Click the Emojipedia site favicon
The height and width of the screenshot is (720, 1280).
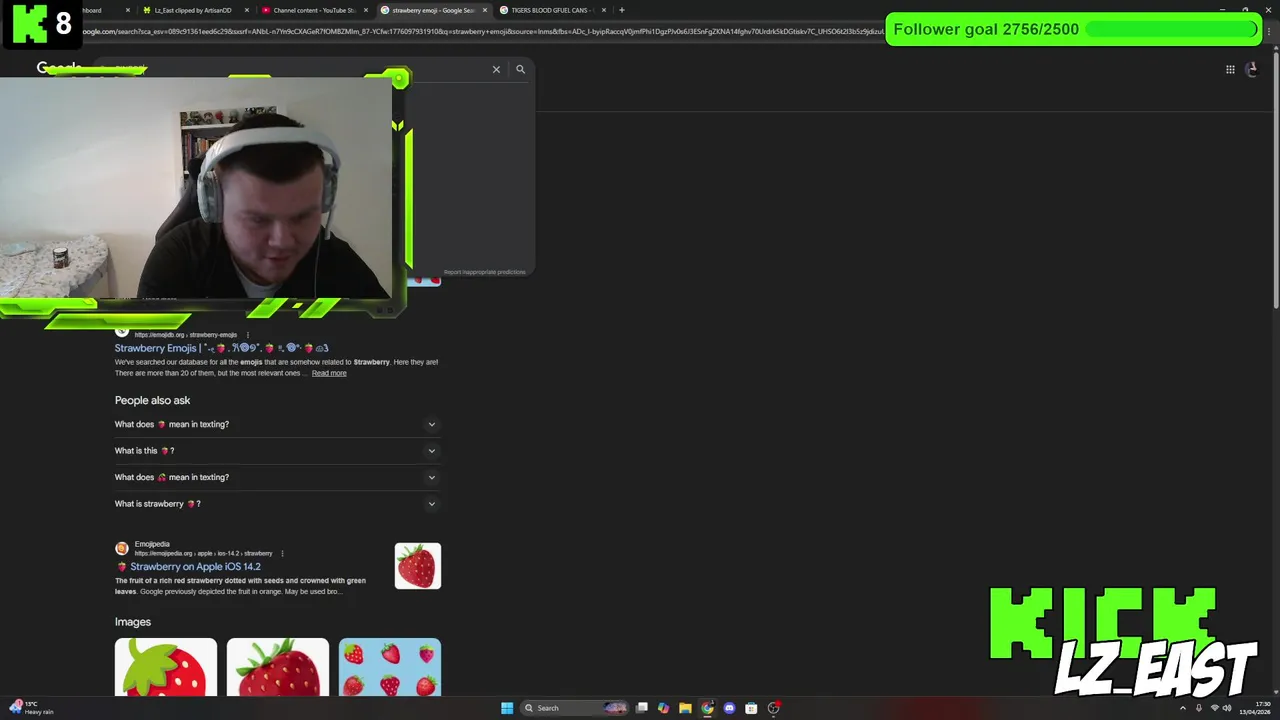122,548
